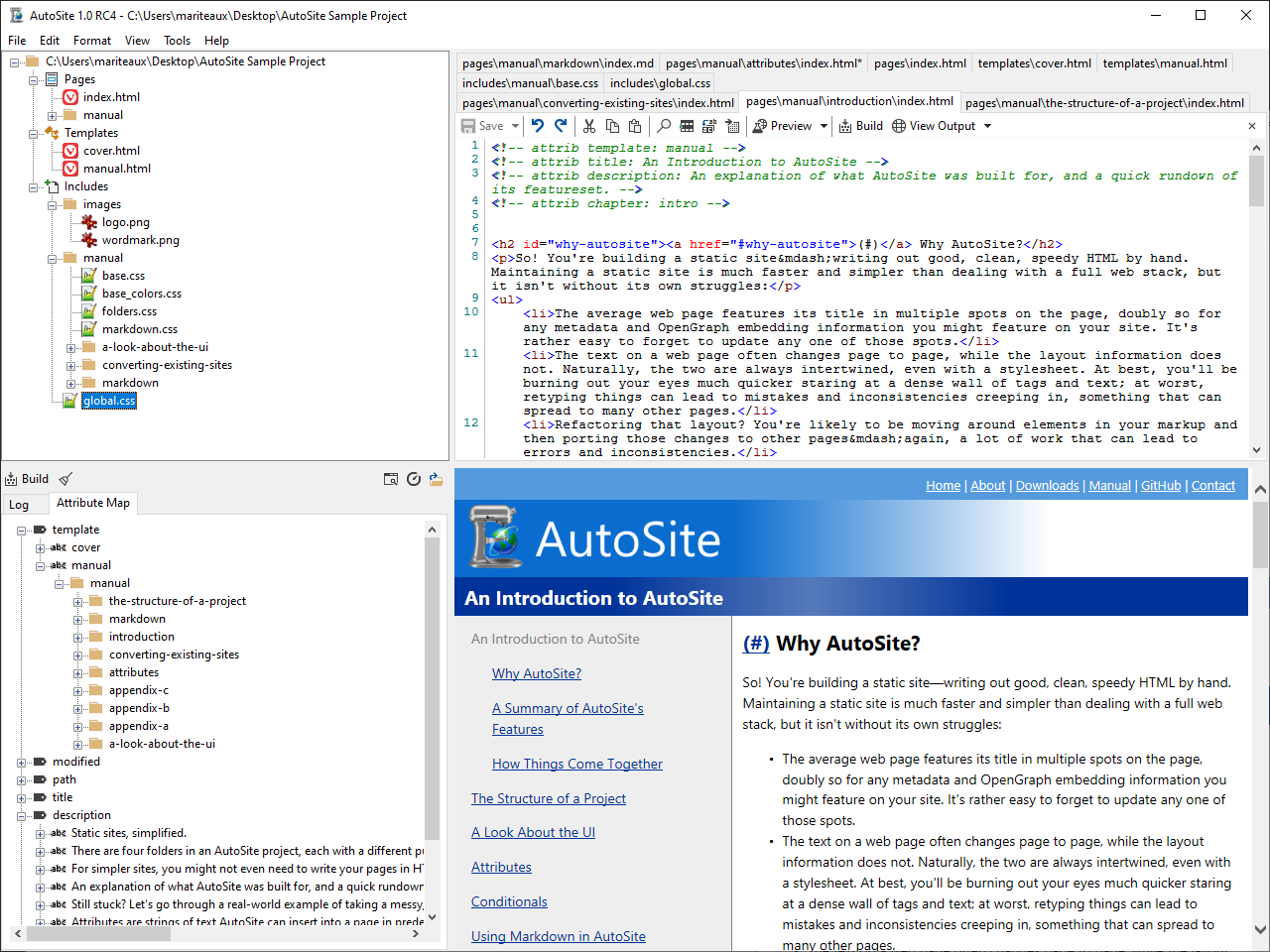This screenshot has width=1270, height=952.
Task: Click the preview pane scroll down arrow
Action: point(1260,930)
